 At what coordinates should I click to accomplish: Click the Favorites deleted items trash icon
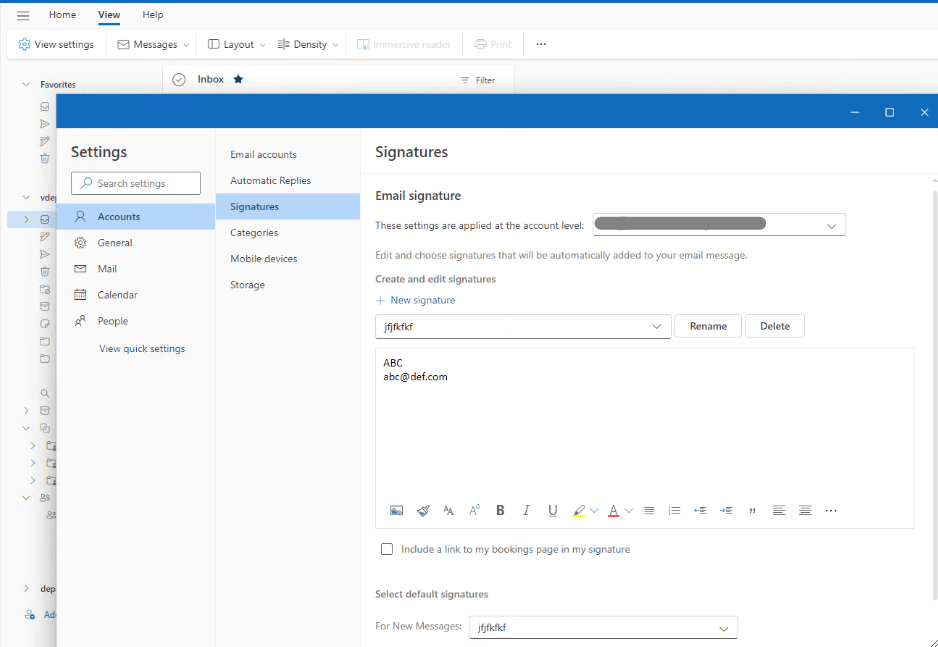click(45, 158)
